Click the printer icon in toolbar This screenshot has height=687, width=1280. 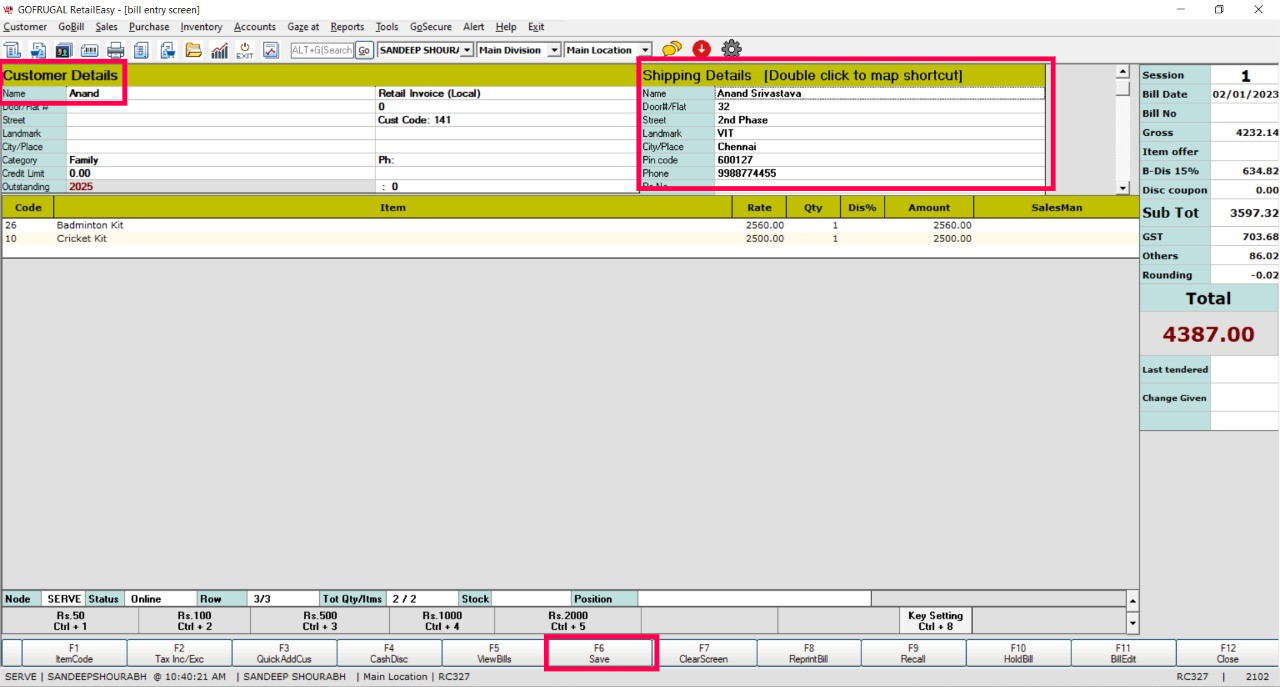[116, 50]
